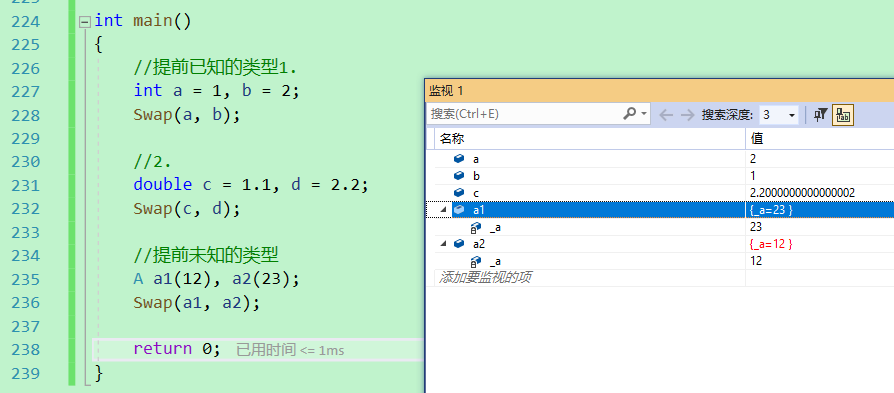Click the 监视 1 panel title bar

pyautogui.click(x=660, y=91)
